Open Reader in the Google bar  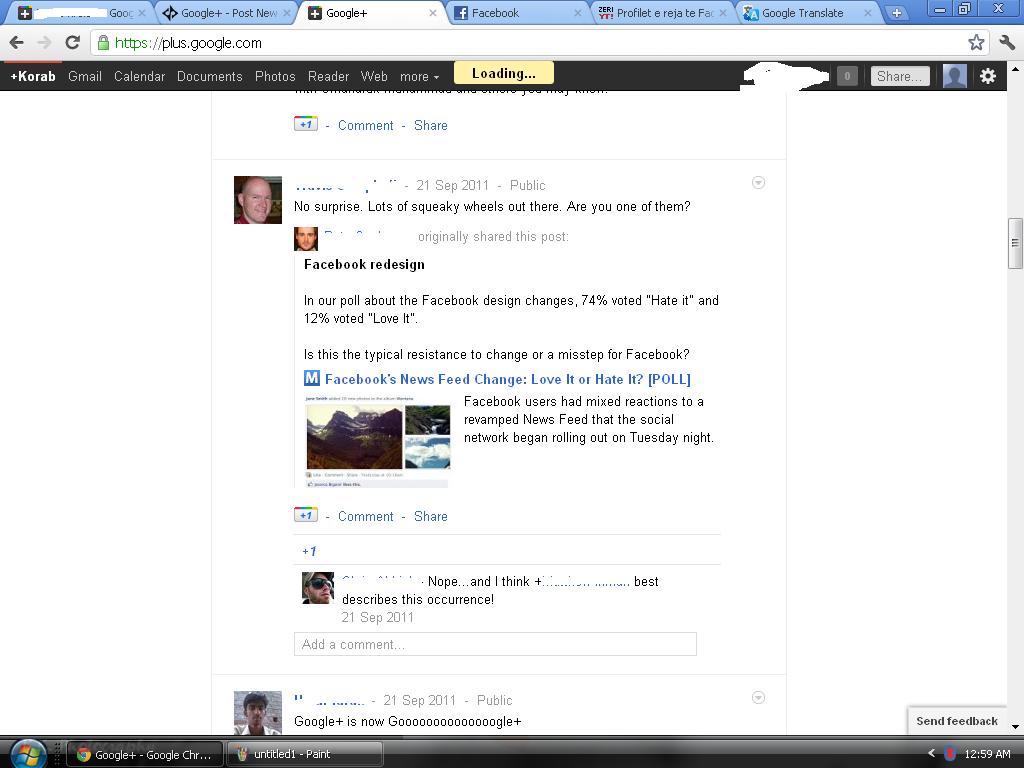tap(328, 76)
